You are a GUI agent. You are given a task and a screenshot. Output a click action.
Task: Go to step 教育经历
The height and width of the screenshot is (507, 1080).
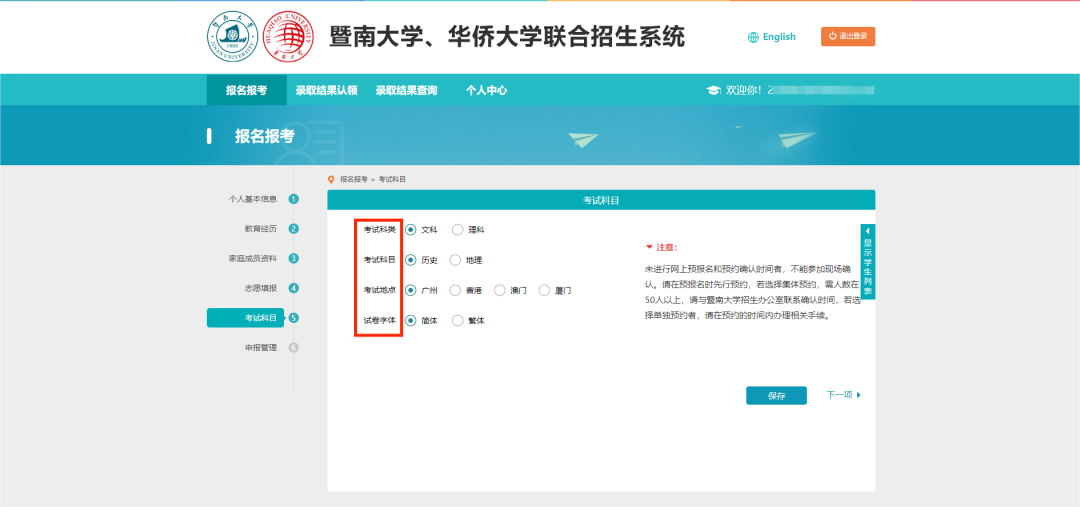tap(260, 229)
